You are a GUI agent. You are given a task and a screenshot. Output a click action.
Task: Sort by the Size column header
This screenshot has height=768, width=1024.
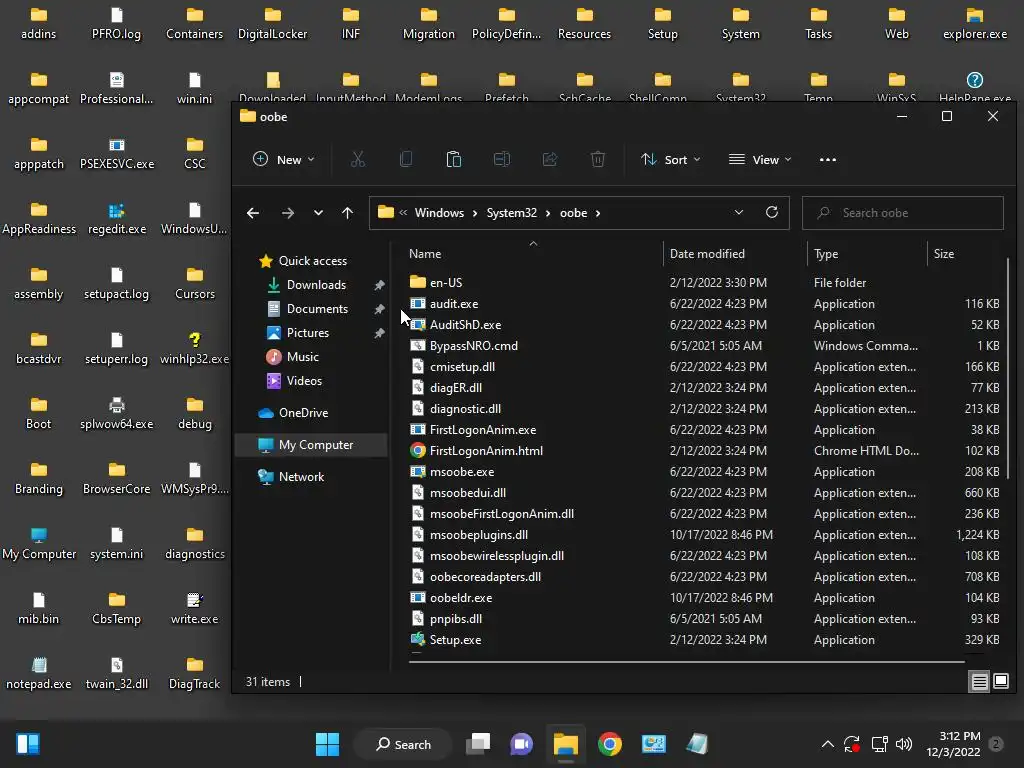[x=965, y=253]
